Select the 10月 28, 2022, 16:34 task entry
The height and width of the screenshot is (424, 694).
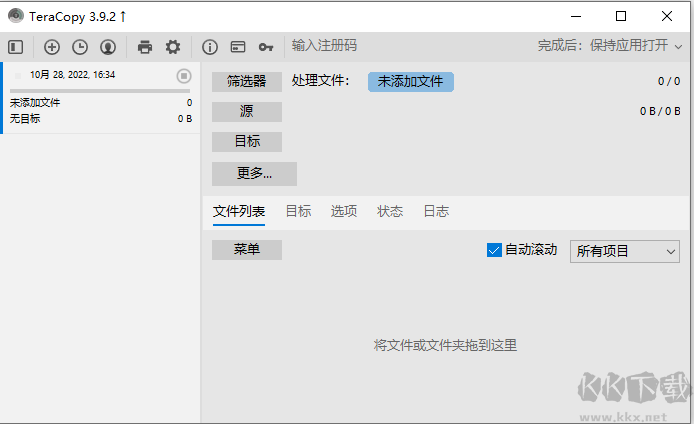click(101, 97)
